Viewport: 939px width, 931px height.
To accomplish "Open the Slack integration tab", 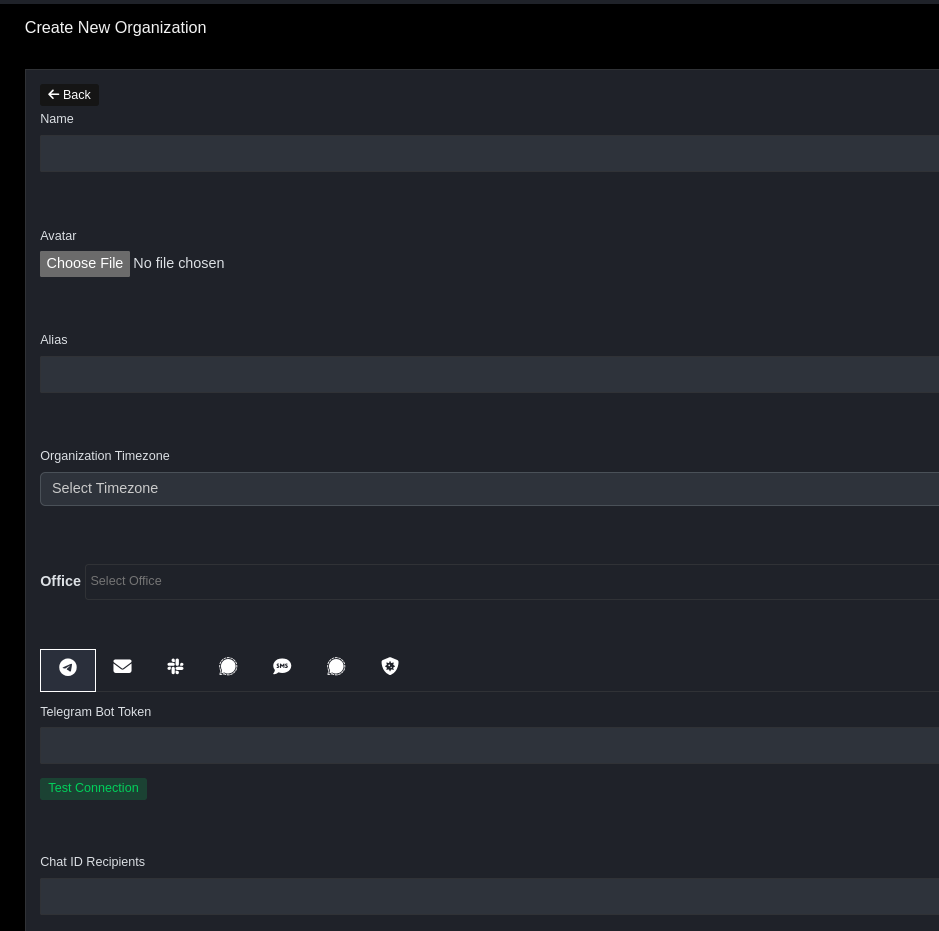I will [175, 667].
